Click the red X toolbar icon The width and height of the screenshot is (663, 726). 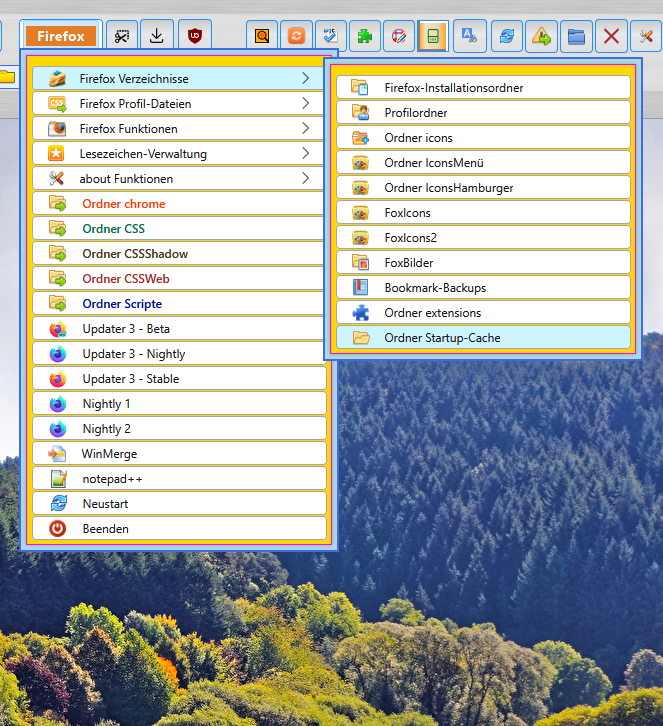(x=611, y=37)
